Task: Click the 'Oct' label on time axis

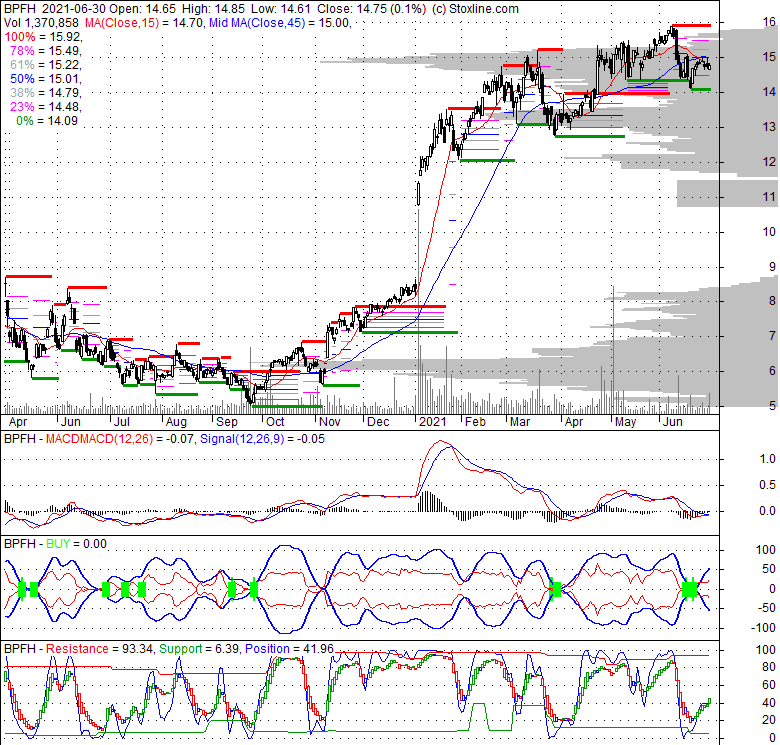Action: click(275, 422)
